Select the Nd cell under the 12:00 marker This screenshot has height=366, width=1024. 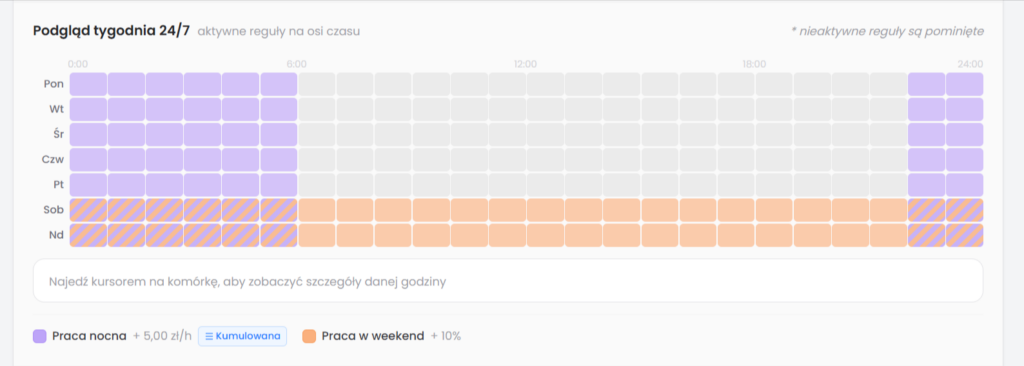point(545,235)
